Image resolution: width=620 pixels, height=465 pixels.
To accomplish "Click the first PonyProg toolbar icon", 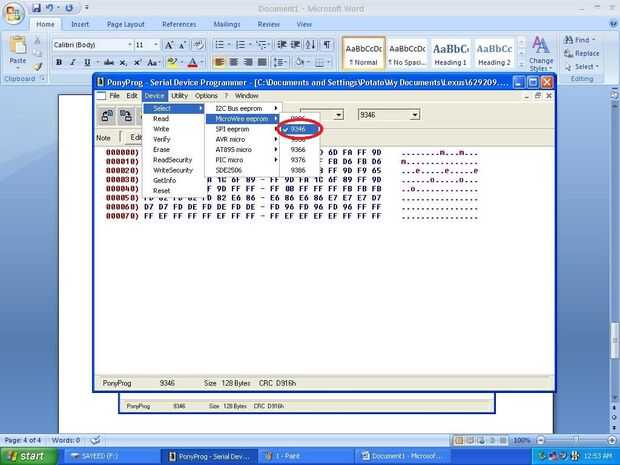I will (107, 115).
